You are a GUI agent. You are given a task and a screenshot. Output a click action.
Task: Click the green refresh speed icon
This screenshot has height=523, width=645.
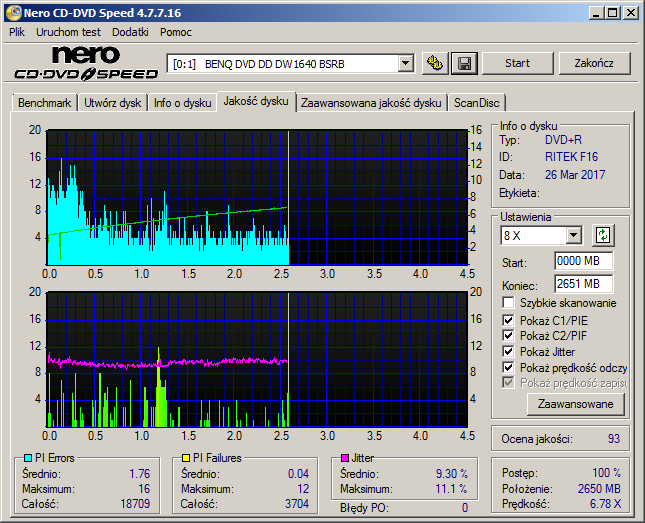(603, 235)
